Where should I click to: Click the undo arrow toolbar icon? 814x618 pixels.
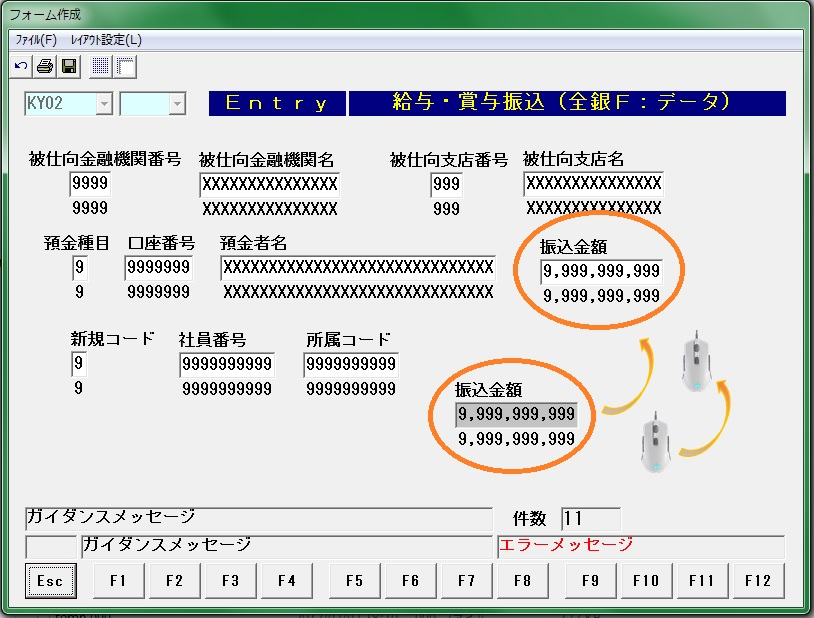point(21,66)
